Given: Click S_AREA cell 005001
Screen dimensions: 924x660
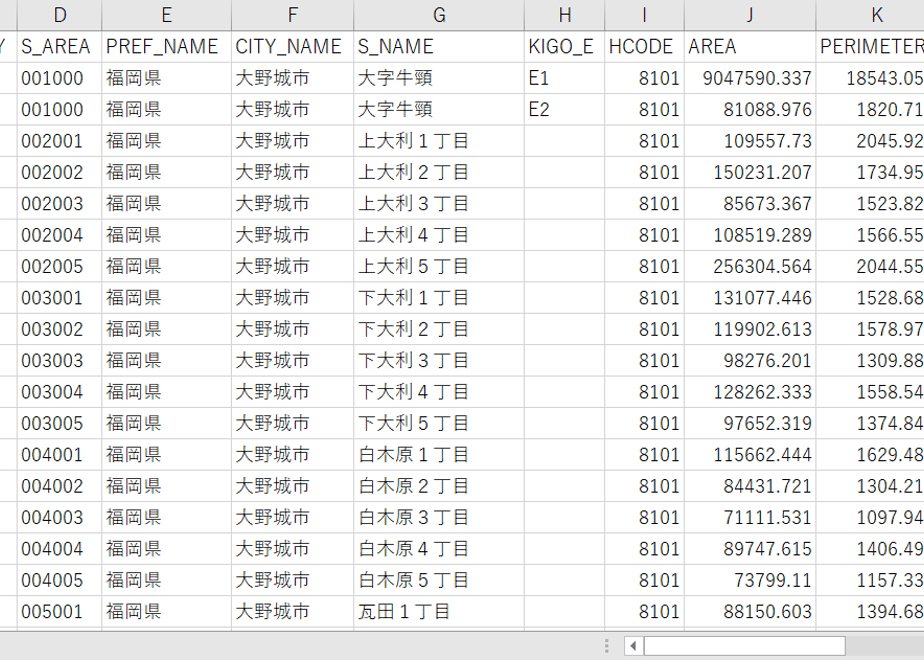Looking at the screenshot, I should [60, 612].
